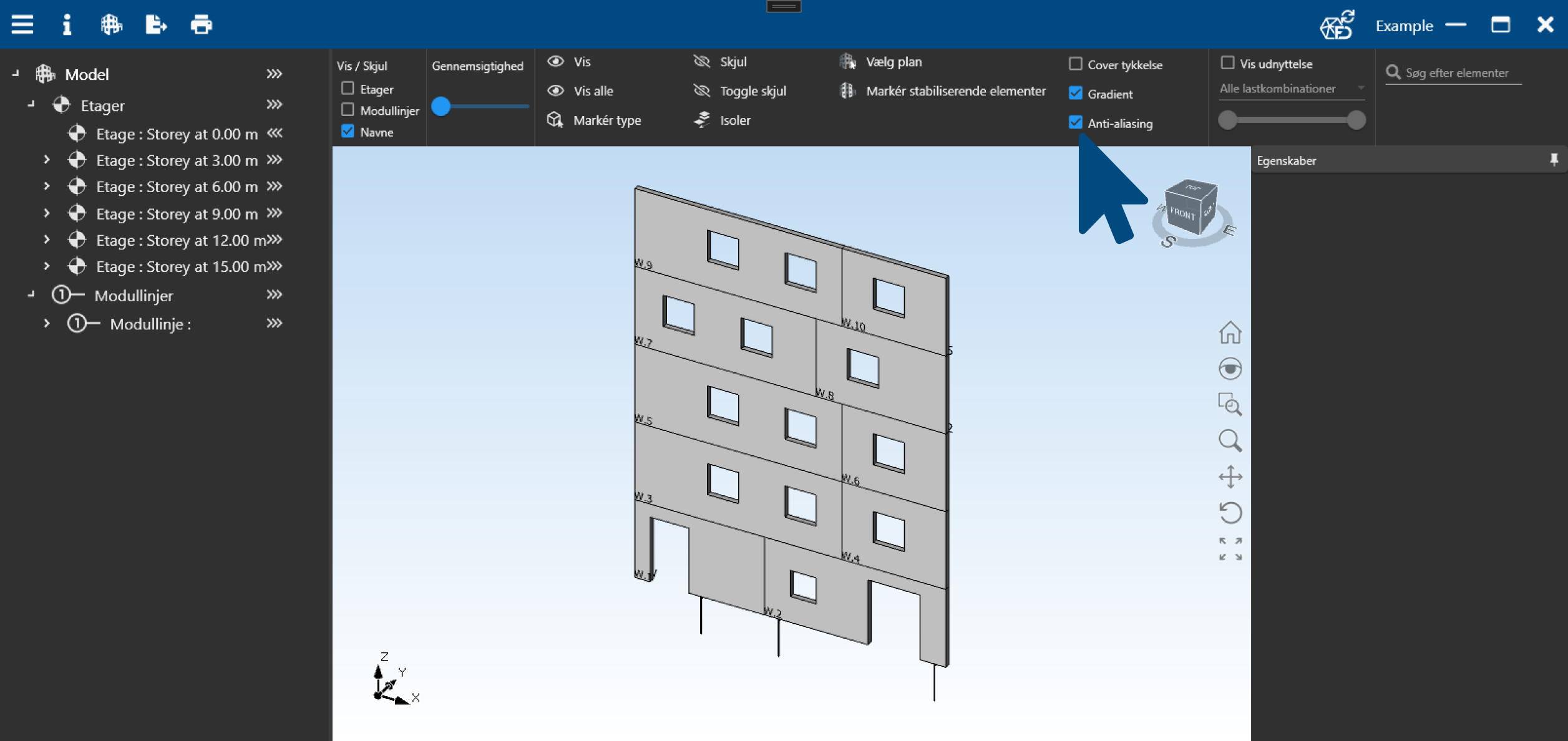Expand Storey at 15.00 m node
Viewport: 1568px width, 741px height.
47,266
